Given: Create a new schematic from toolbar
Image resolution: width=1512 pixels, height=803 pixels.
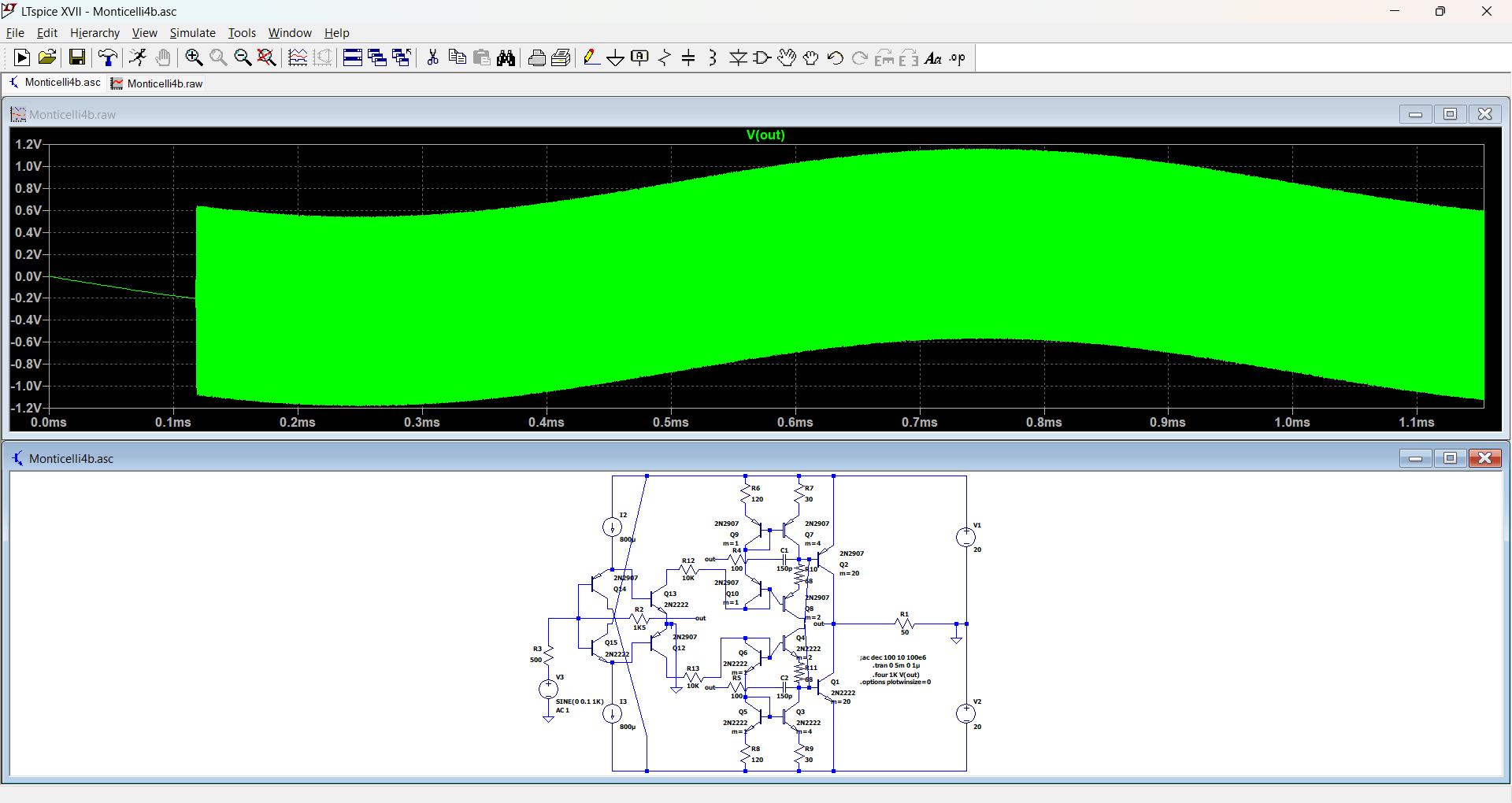Looking at the screenshot, I should pos(22,57).
